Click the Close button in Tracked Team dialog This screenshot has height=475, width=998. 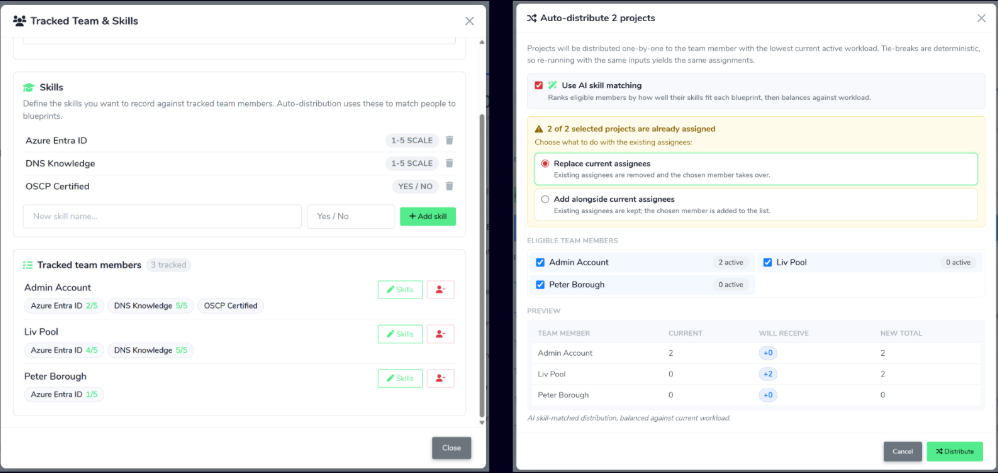(x=451, y=448)
